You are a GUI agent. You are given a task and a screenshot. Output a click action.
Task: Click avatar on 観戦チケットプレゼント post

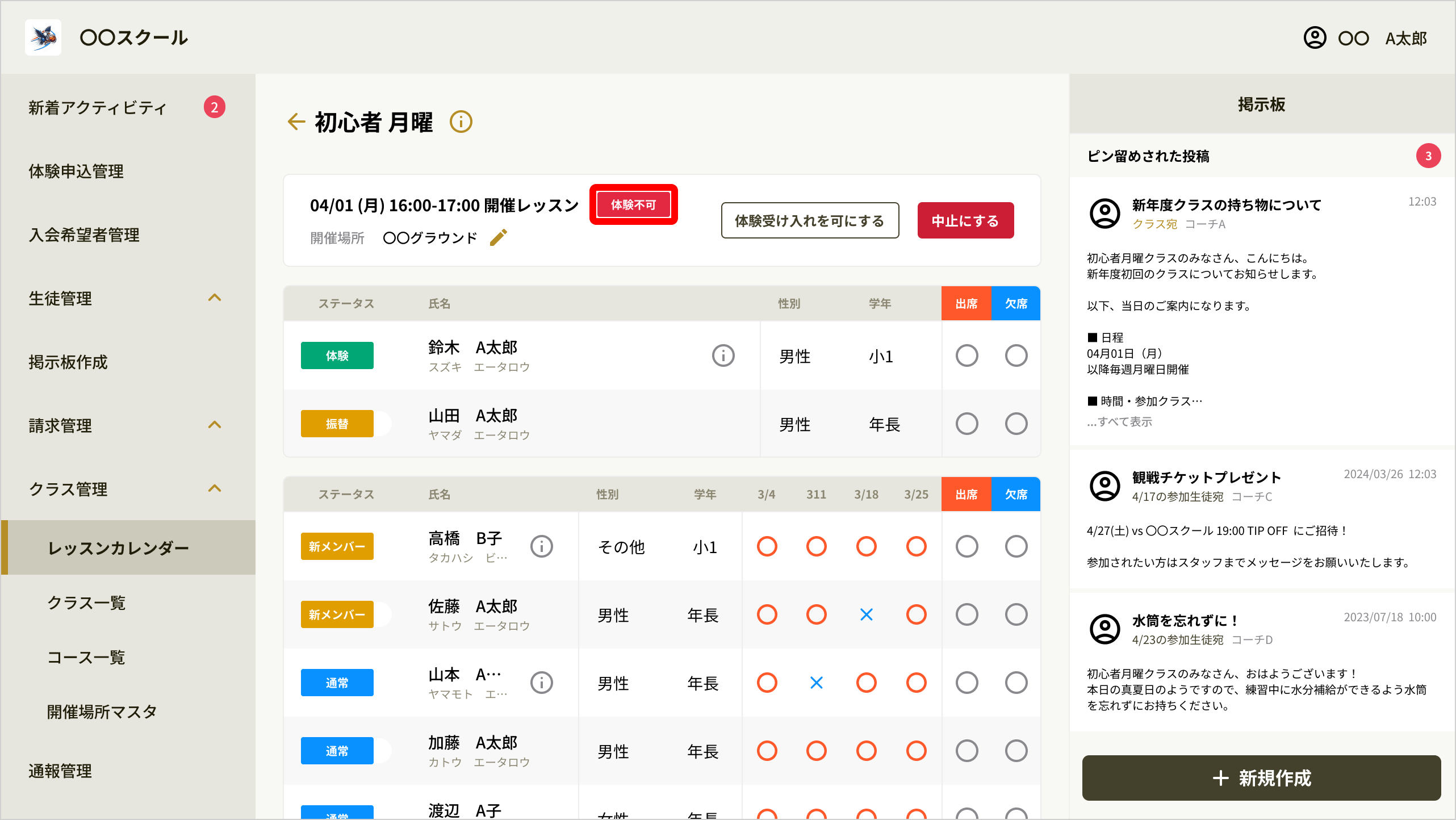pyautogui.click(x=1104, y=486)
